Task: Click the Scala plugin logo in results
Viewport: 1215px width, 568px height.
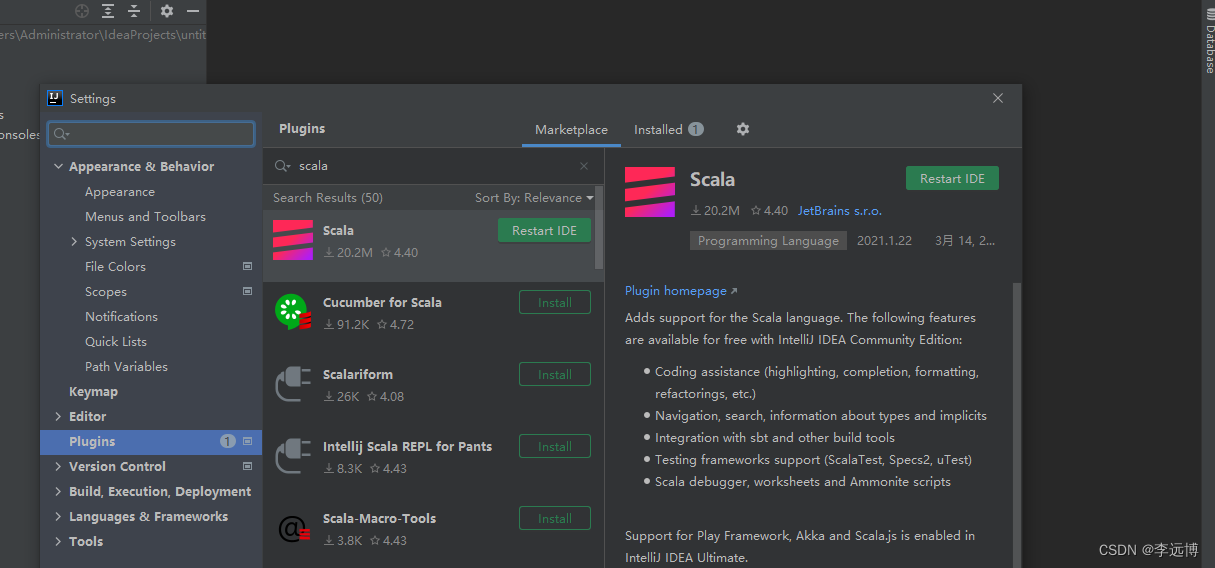Action: (x=293, y=240)
